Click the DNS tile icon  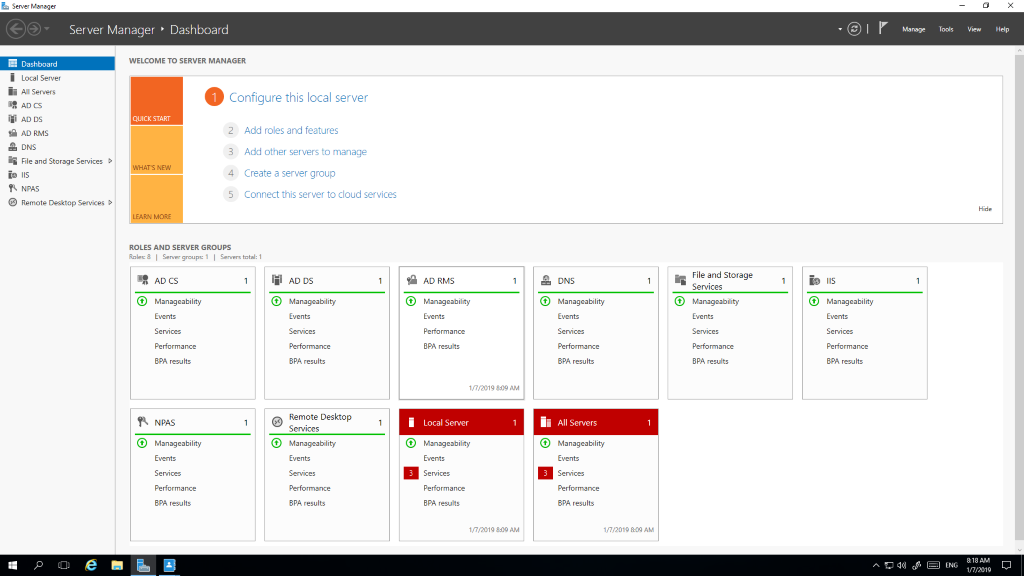pos(546,281)
